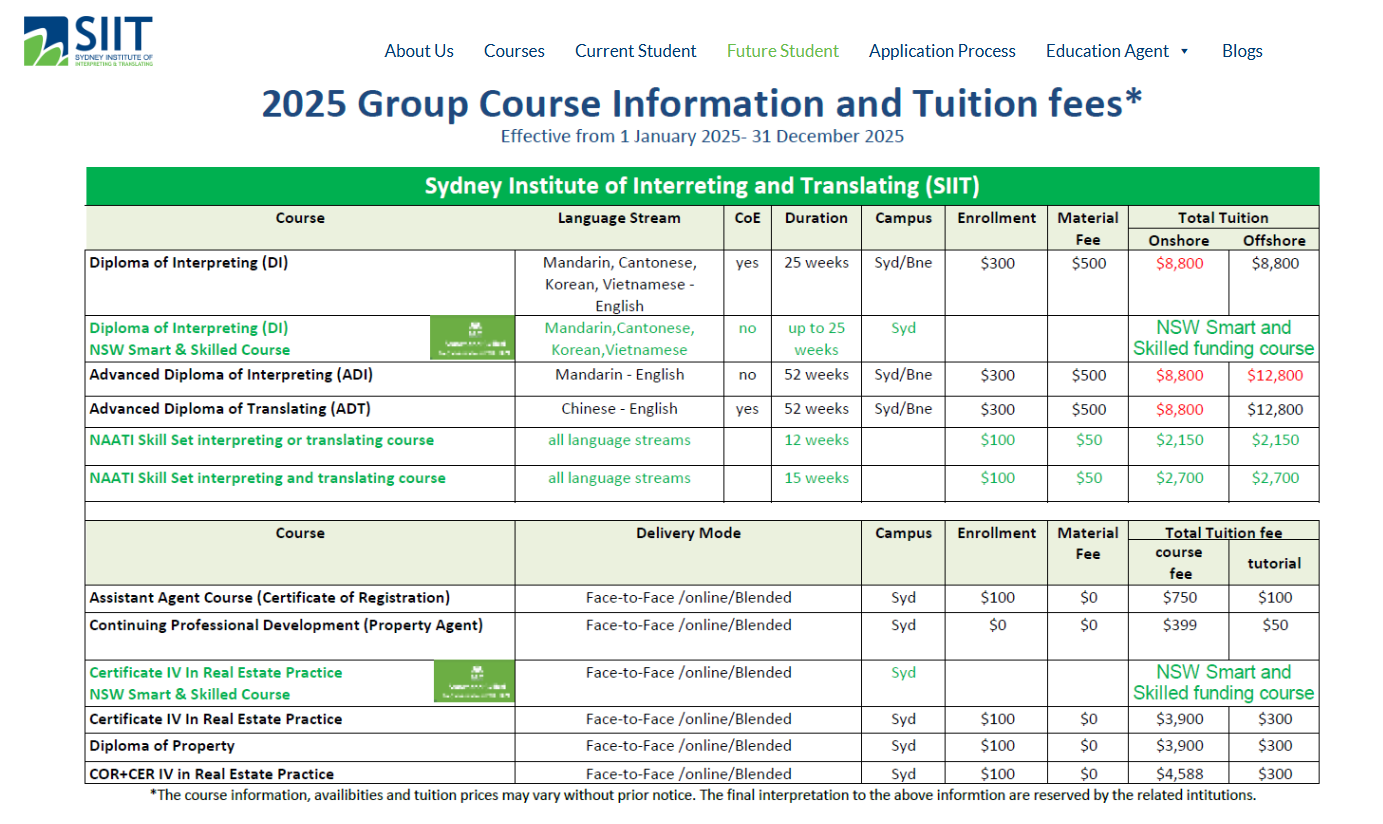Click 'Continuing Professional Development (Property Agent)'
This screenshot has height=824, width=1383.
click(286, 625)
